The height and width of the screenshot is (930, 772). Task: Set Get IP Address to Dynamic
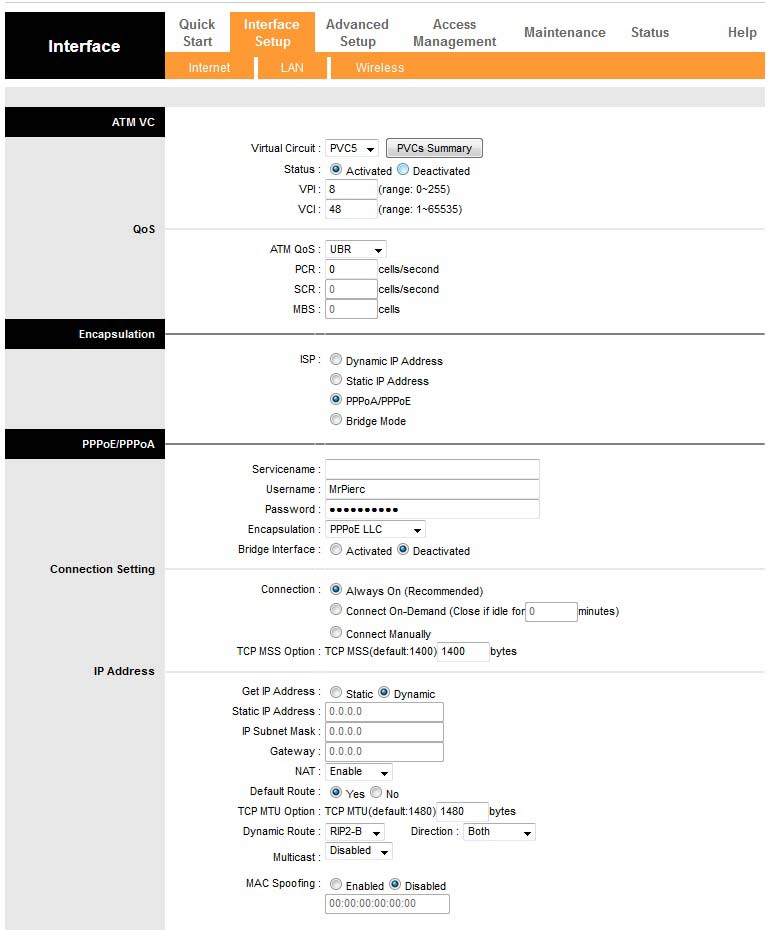coord(384,692)
